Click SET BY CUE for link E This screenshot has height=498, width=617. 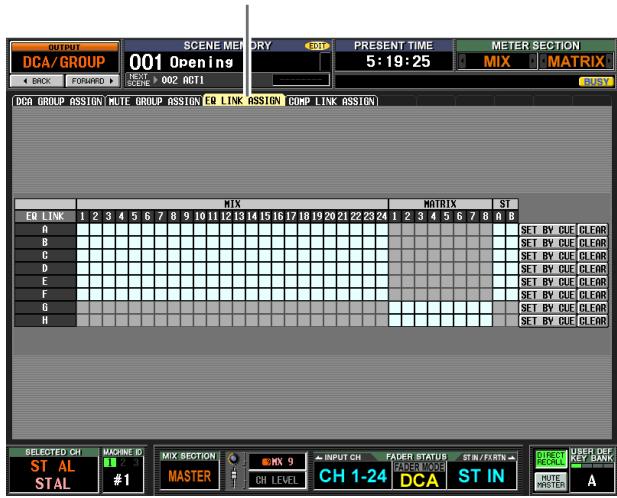(547, 282)
